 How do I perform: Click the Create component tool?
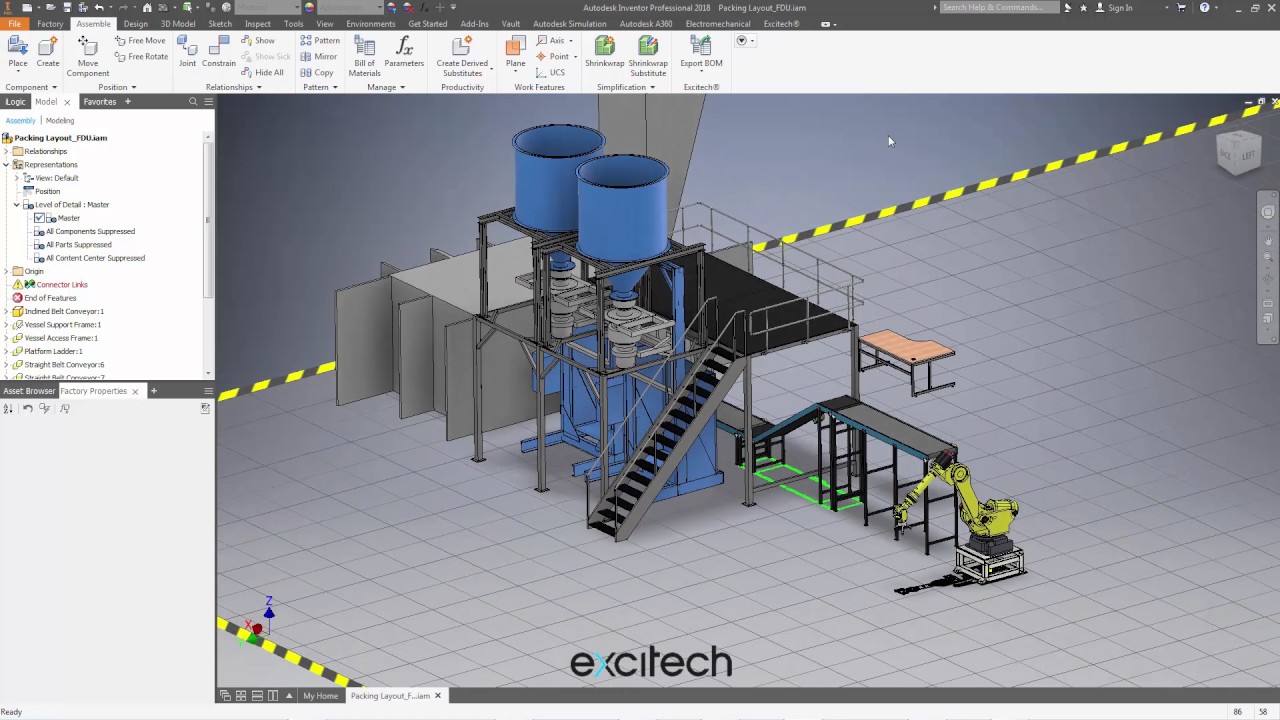48,52
